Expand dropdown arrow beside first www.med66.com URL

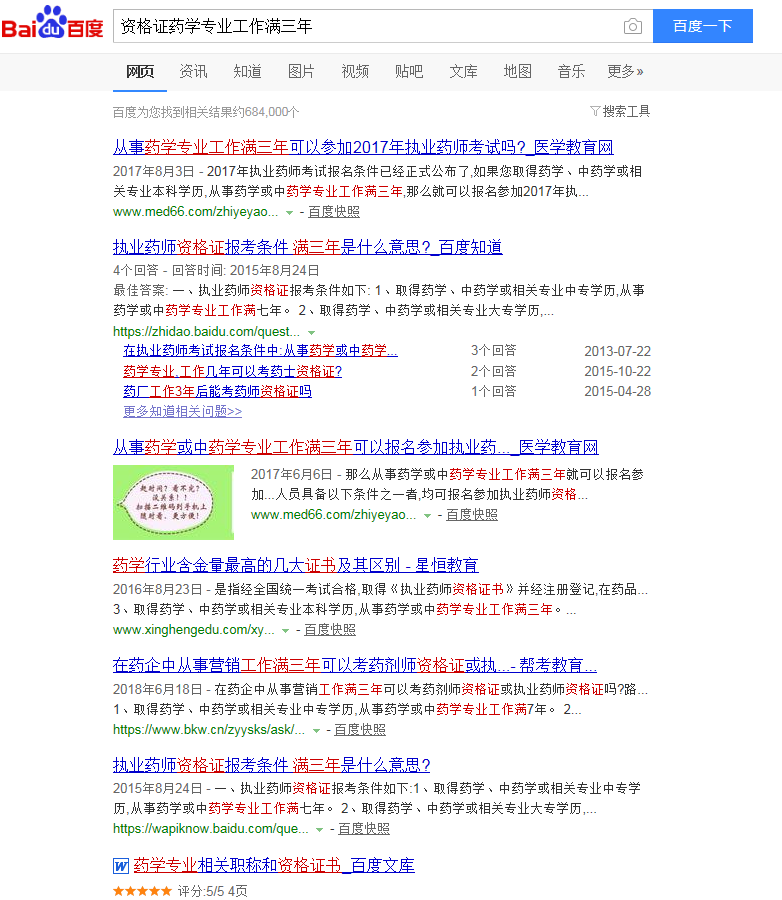(x=289, y=213)
